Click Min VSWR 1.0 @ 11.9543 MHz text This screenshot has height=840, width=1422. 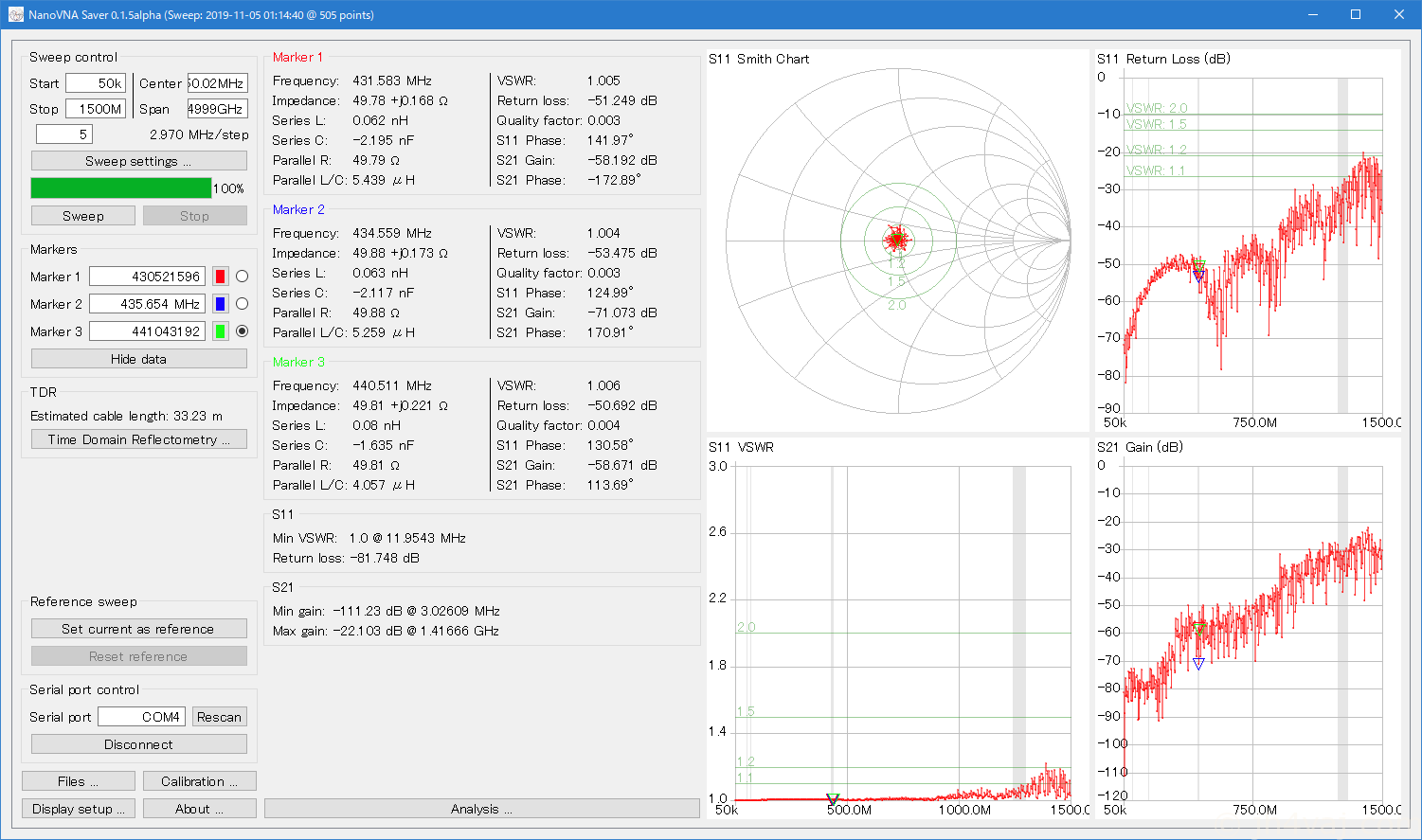[369, 538]
